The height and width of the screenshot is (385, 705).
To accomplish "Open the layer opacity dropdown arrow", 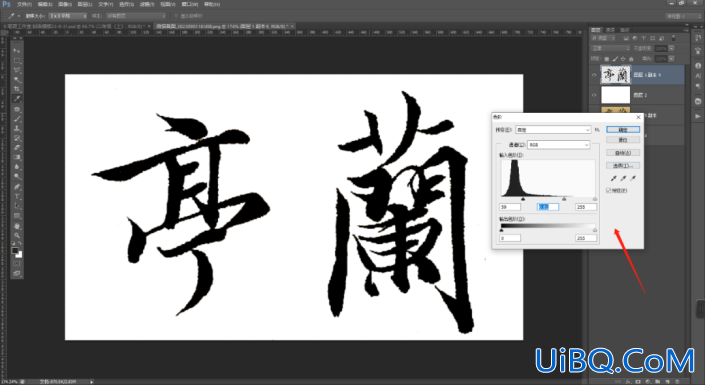I will 671,48.
